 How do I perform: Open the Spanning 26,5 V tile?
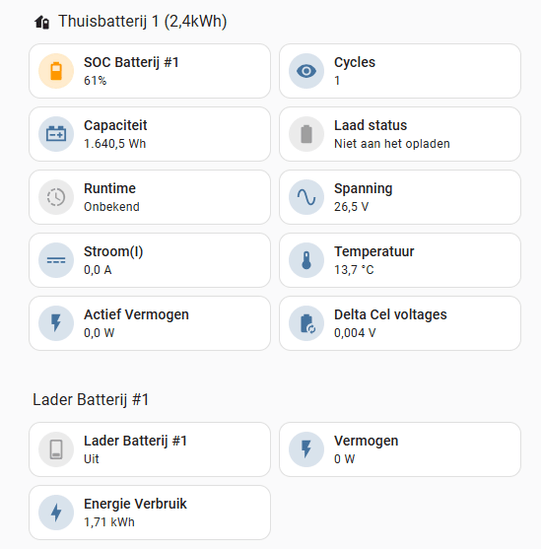point(400,197)
